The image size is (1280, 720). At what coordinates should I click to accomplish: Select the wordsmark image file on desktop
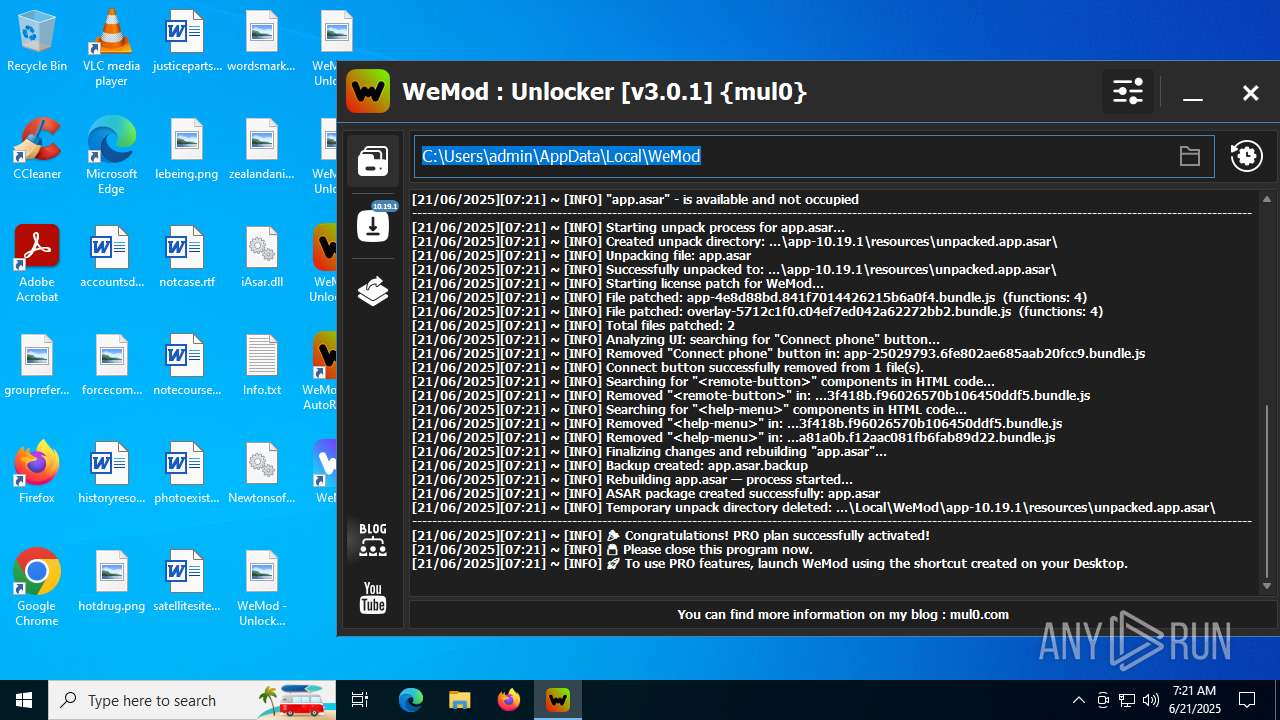[x=261, y=43]
